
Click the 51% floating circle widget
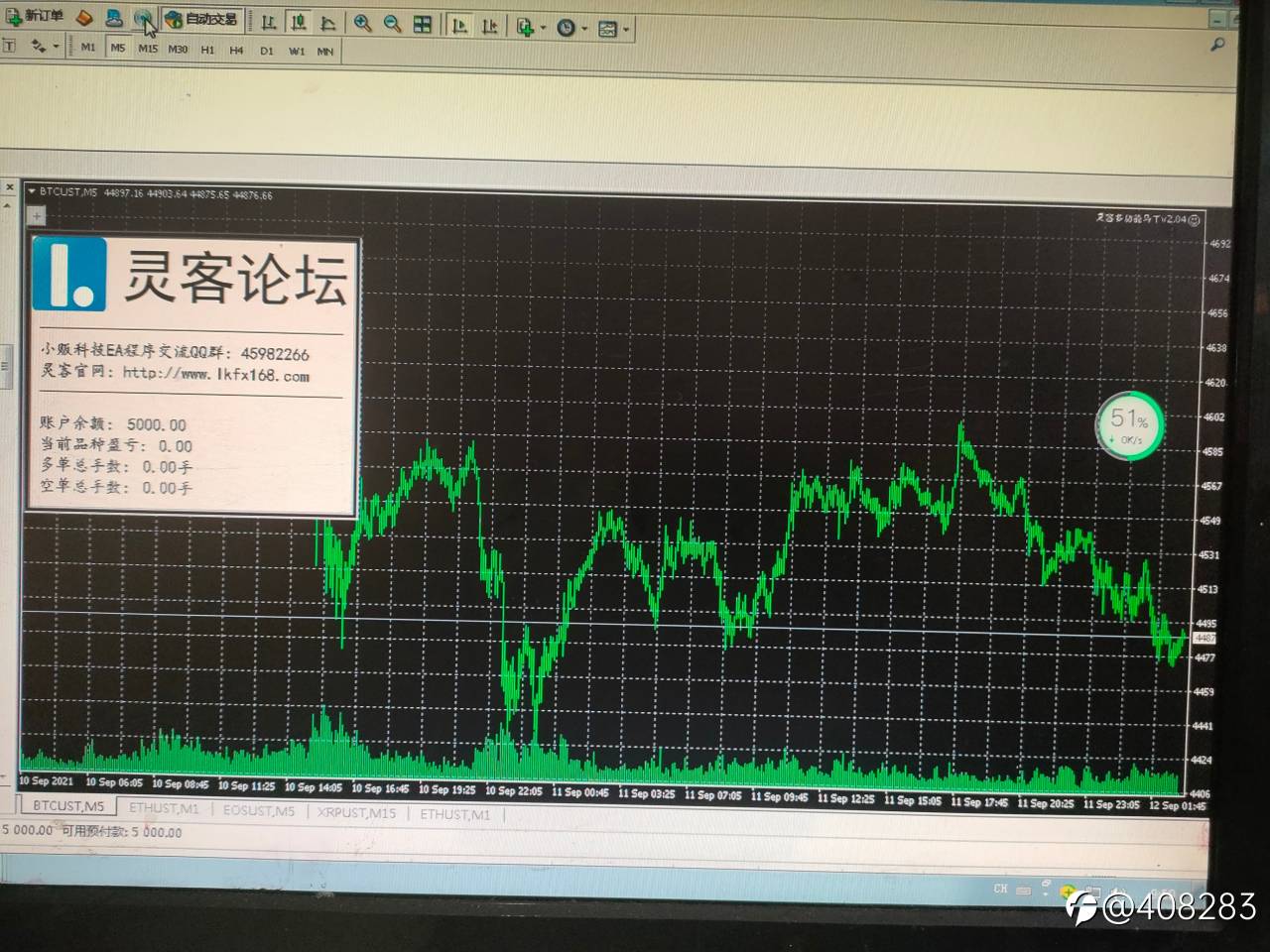1128,425
